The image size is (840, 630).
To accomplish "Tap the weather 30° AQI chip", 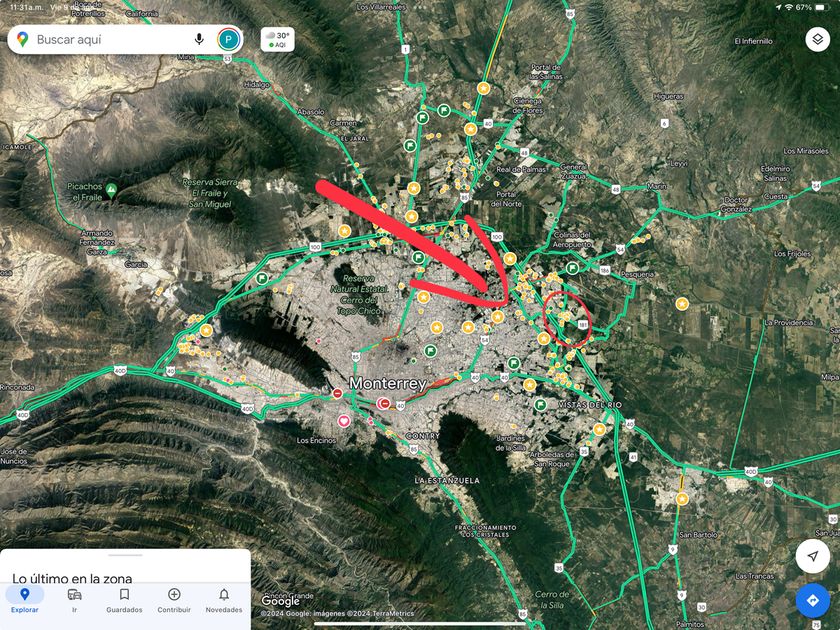I will (278, 40).
